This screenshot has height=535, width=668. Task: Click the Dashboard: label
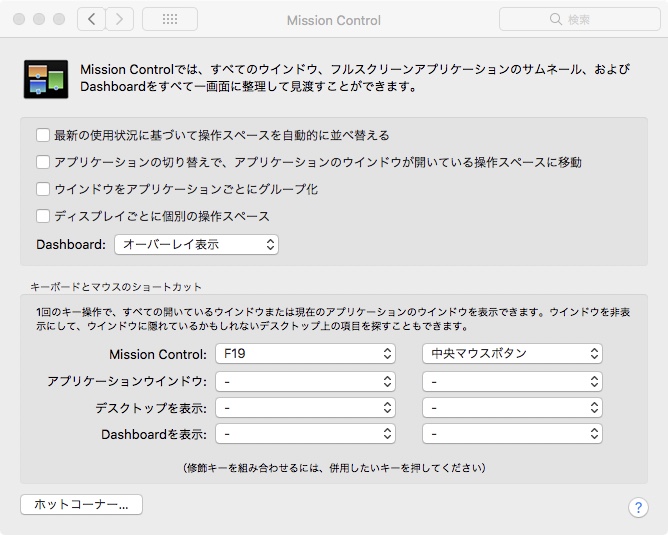pos(71,244)
